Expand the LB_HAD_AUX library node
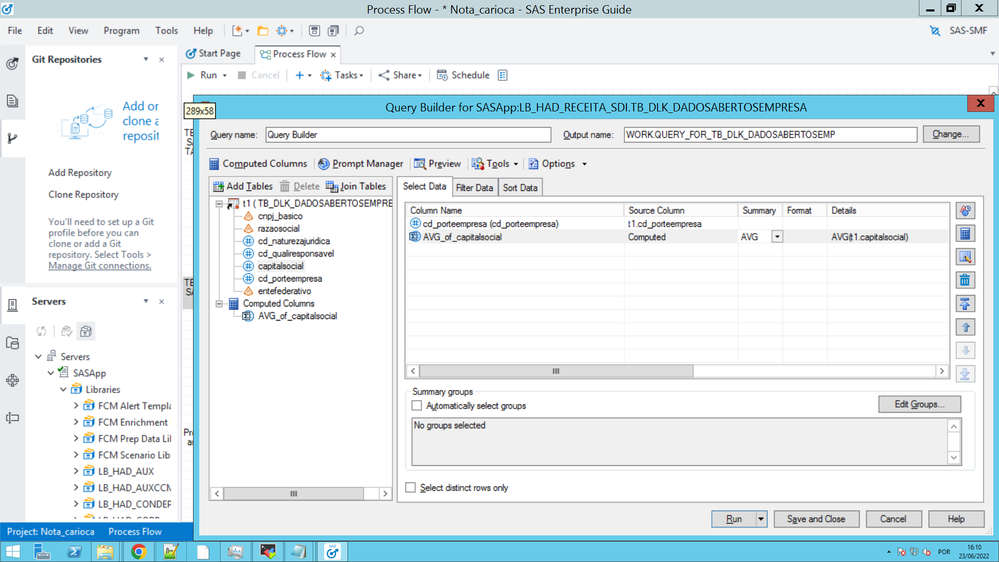999x562 pixels. [76, 471]
